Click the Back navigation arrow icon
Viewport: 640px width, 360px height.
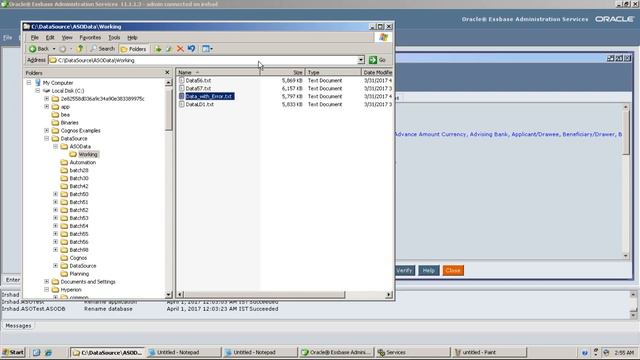coord(33,49)
